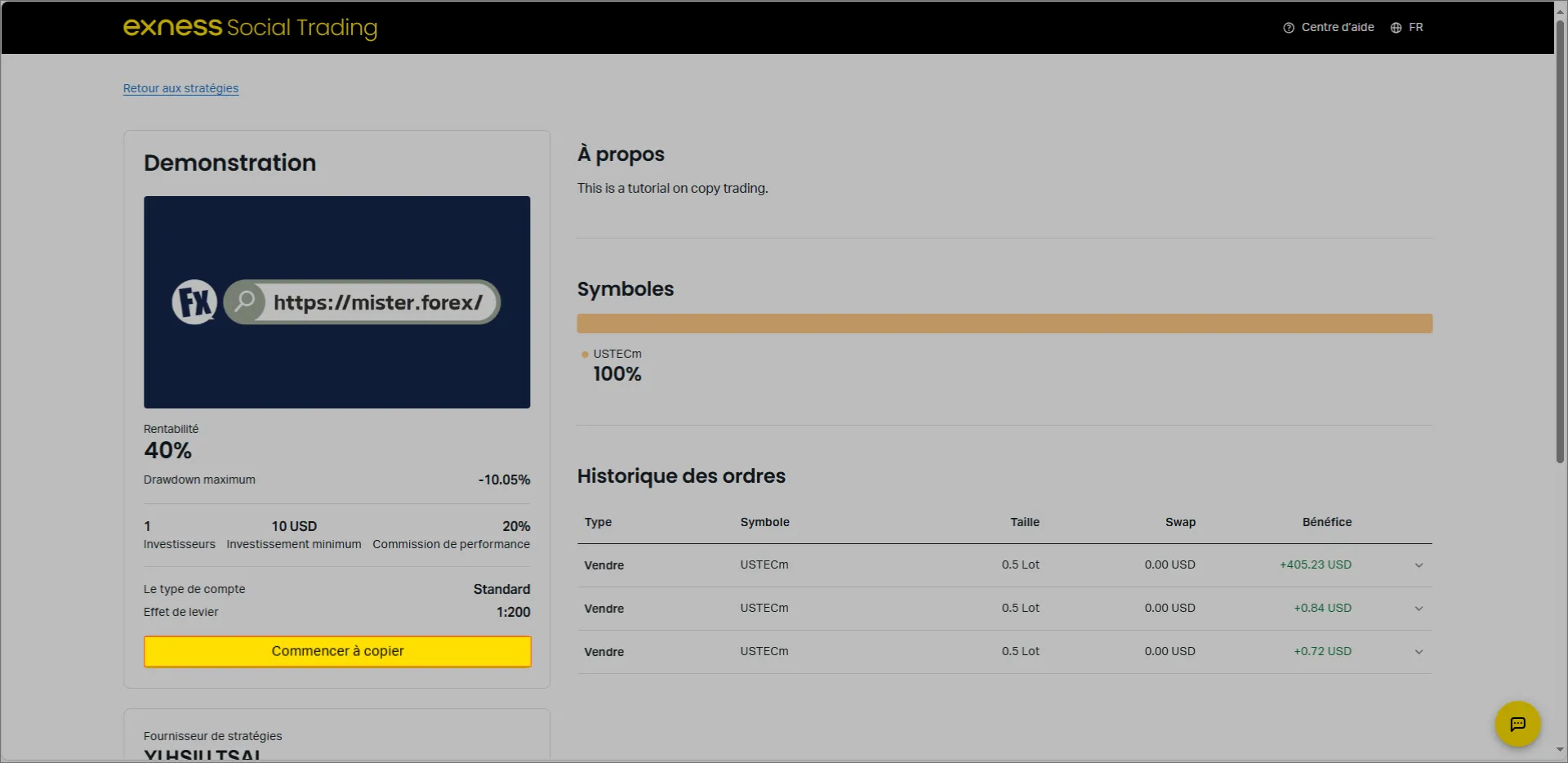Image resolution: width=1568 pixels, height=763 pixels.
Task: Click the page vertical scrollbar
Action: click(1560, 242)
